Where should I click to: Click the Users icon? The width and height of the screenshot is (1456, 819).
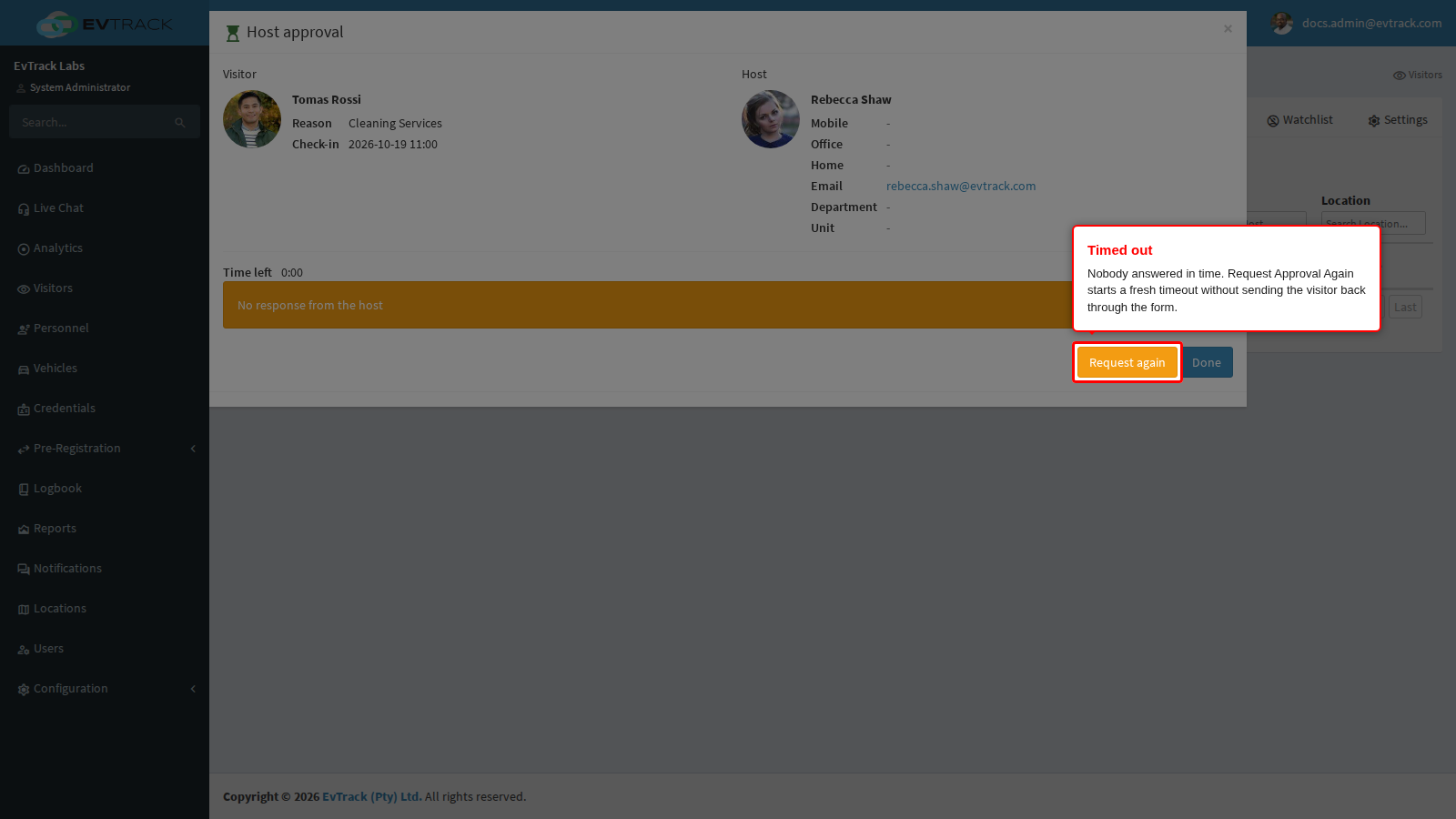click(x=24, y=650)
